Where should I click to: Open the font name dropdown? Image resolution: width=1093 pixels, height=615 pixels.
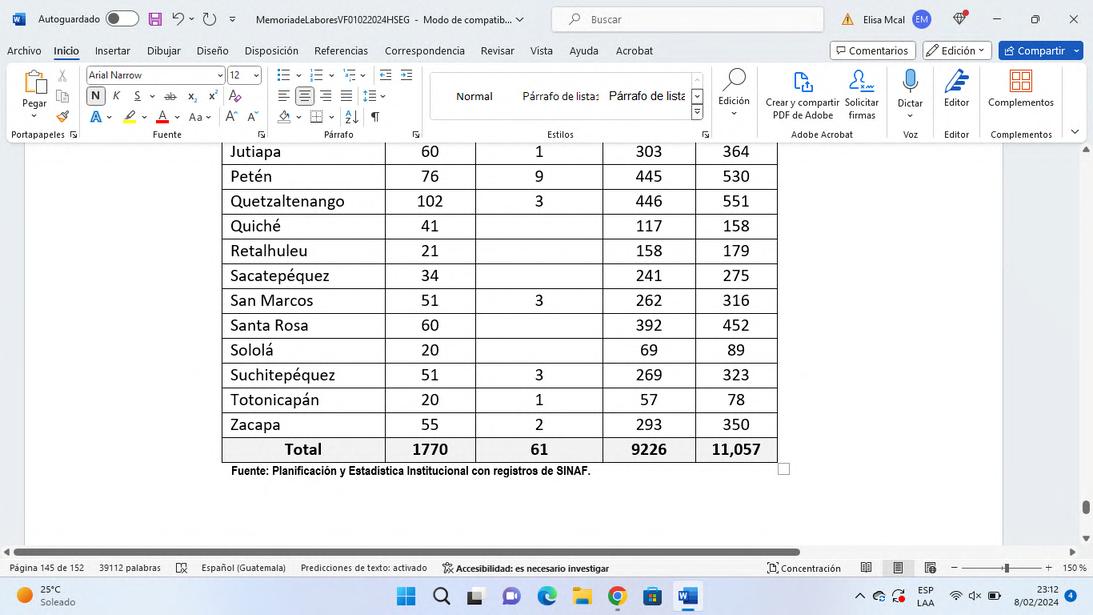click(220, 75)
